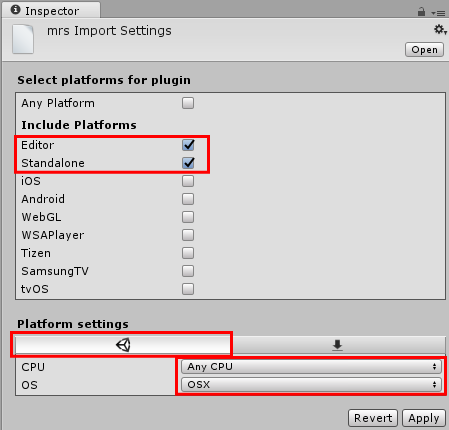Open the OS dropdown showing OSX

click(x=311, y=385)
